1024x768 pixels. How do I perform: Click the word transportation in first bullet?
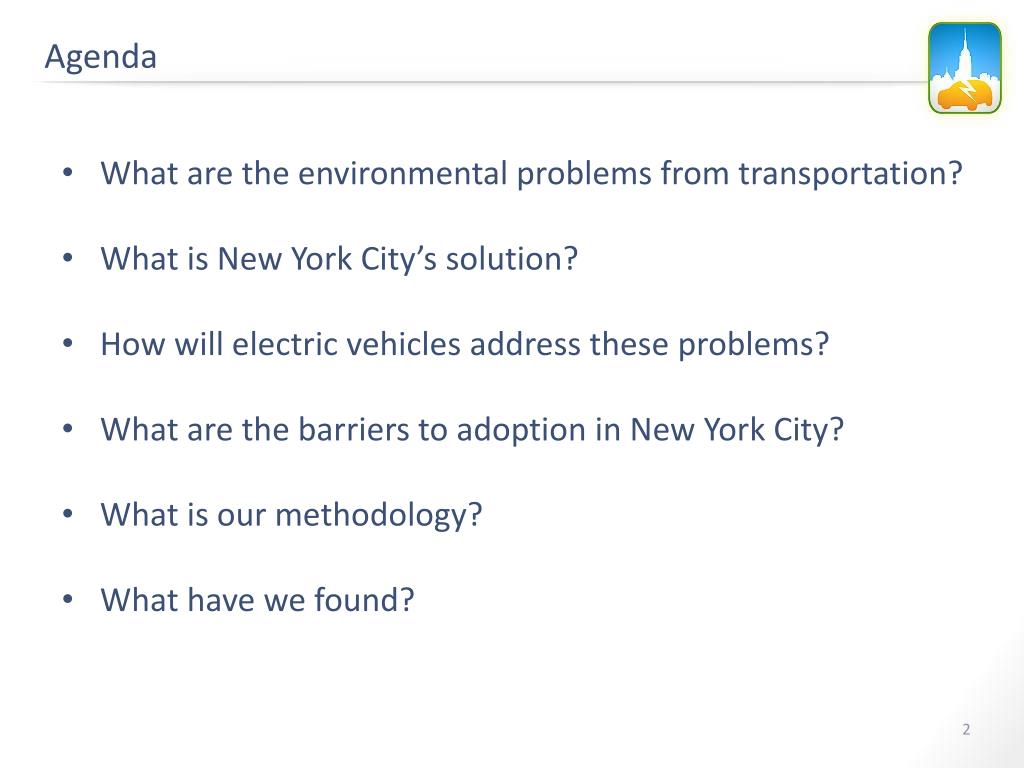pos(850,174)
